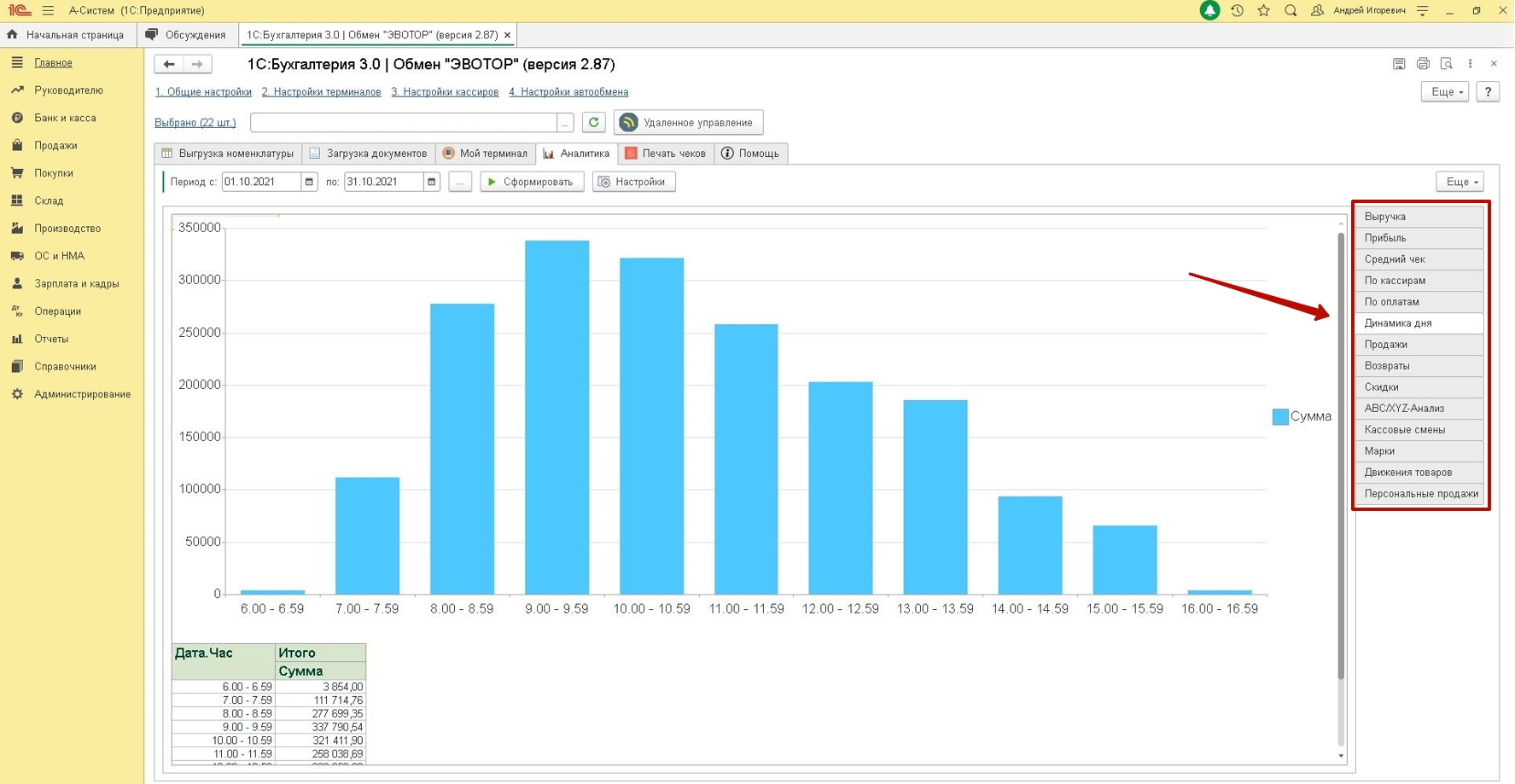Go back with the left arrow button
The image size is (1515, 784).
(169, 64)
